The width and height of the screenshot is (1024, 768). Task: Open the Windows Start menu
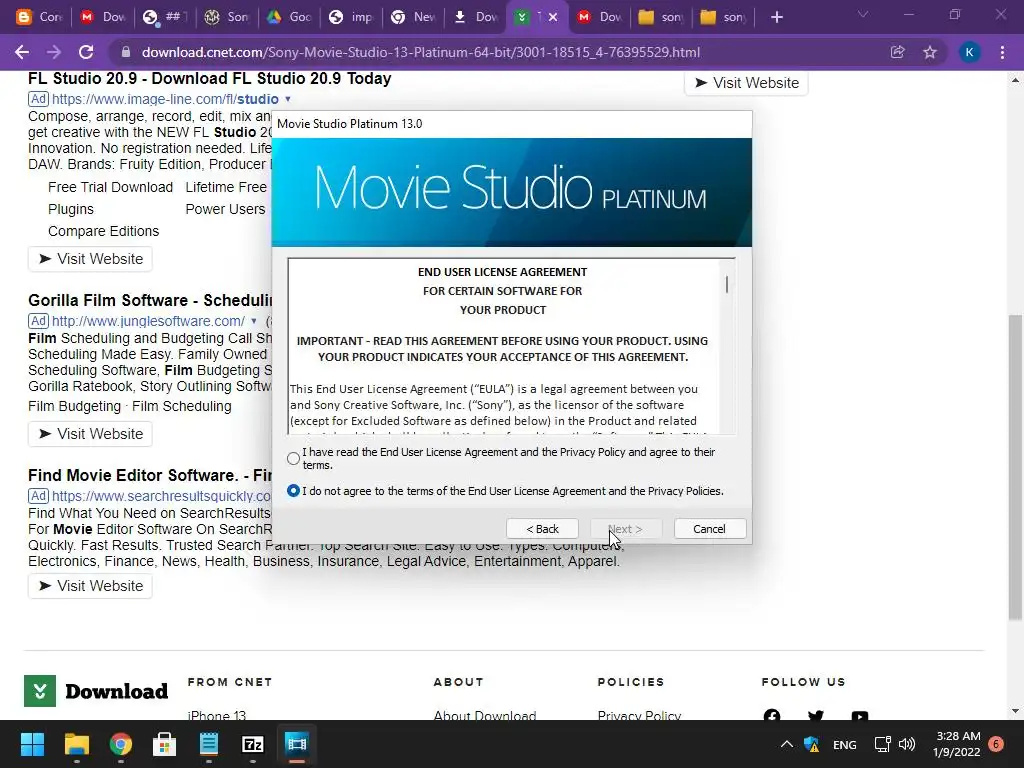point(32,744)
